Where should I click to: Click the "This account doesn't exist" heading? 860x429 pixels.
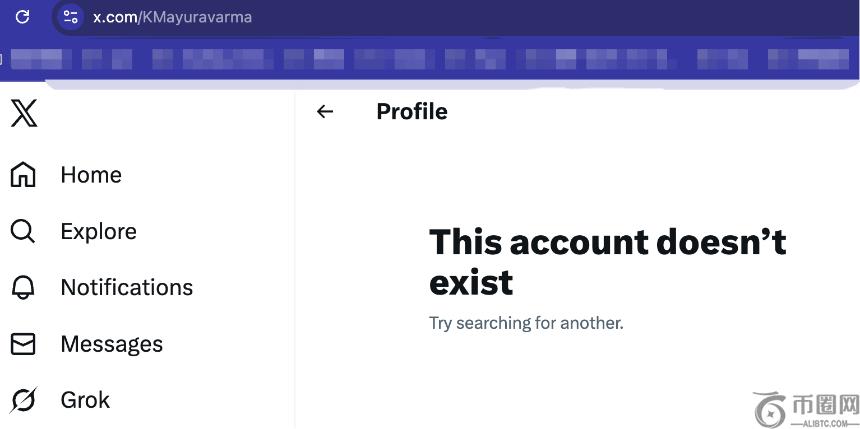point(607,262)
